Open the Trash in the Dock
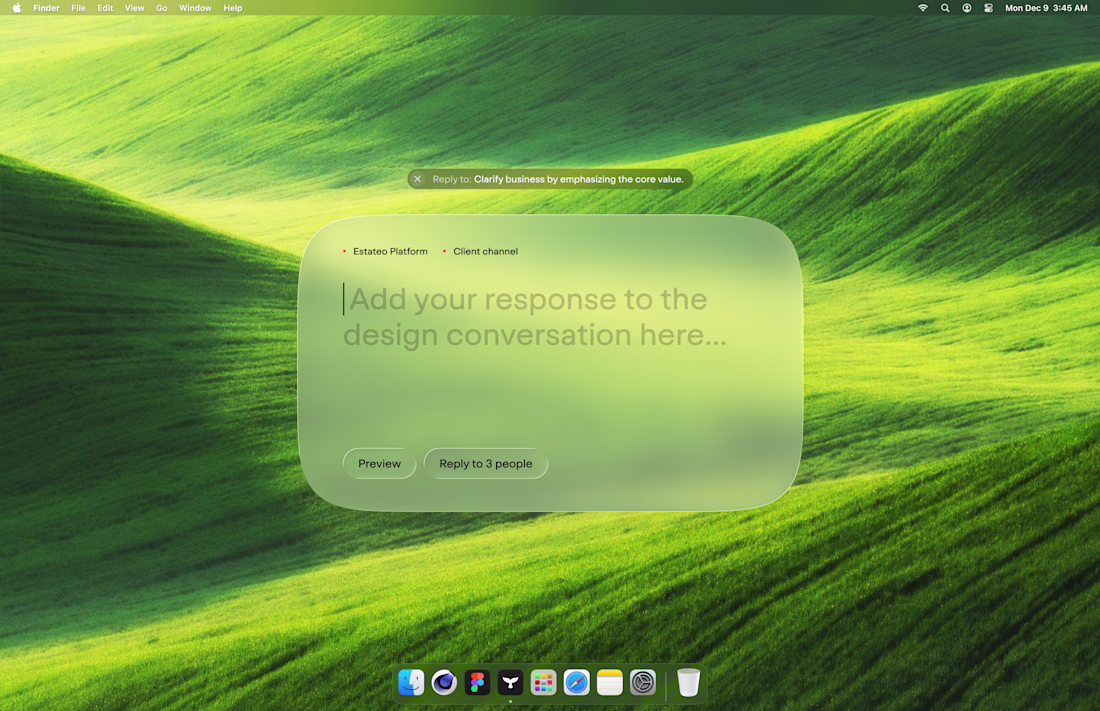1100x711 pixels. [x=688, y=682]
